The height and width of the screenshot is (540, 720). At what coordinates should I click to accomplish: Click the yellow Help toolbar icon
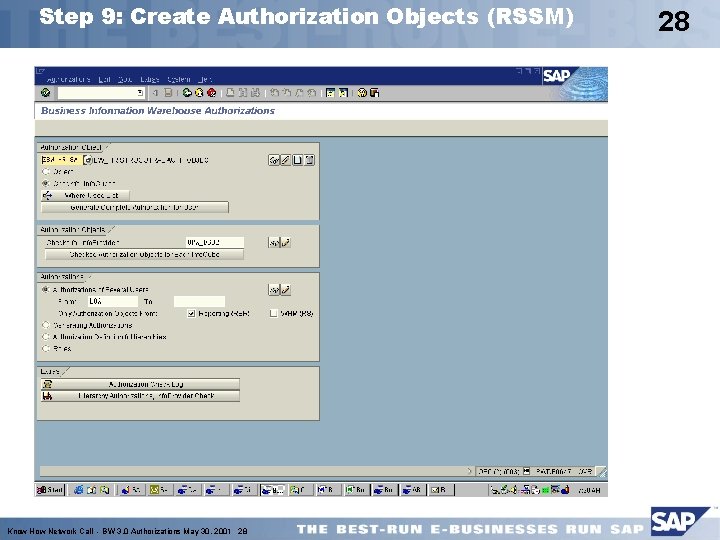click(362, 93)
